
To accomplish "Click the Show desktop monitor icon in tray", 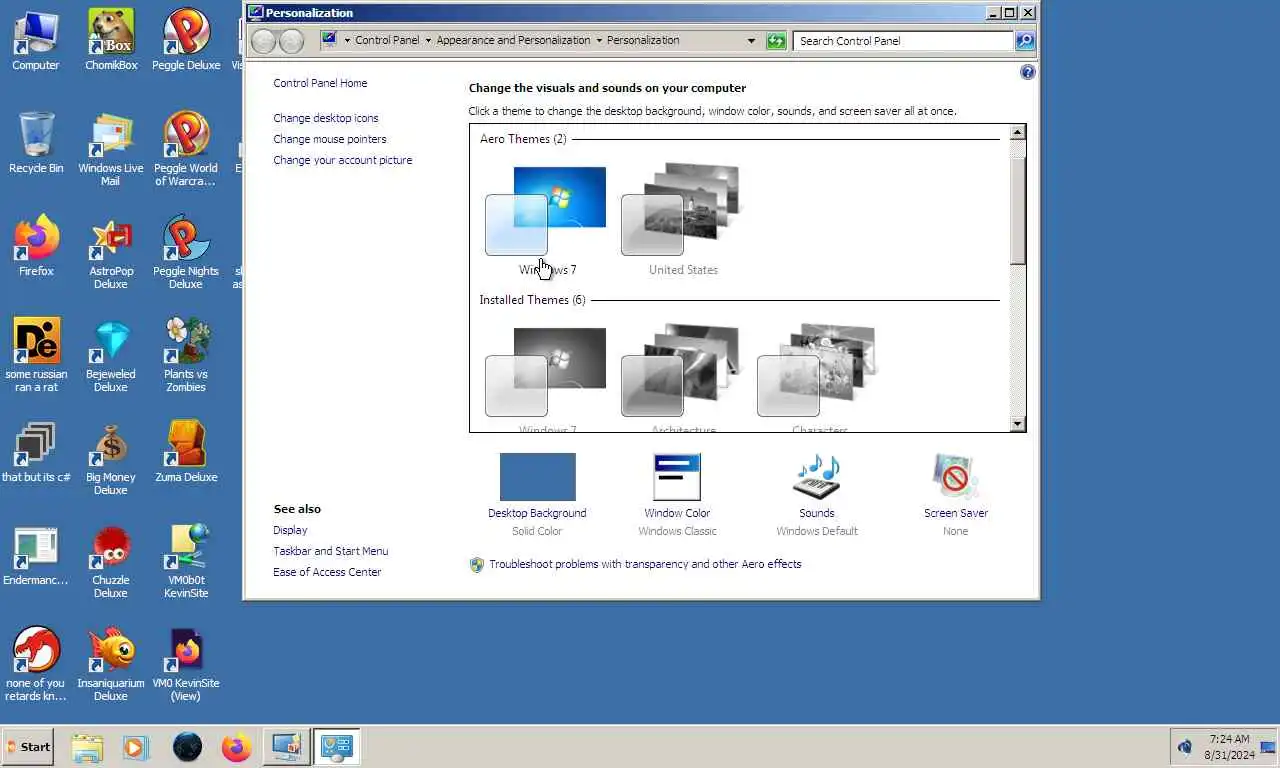I will 1268,747.
